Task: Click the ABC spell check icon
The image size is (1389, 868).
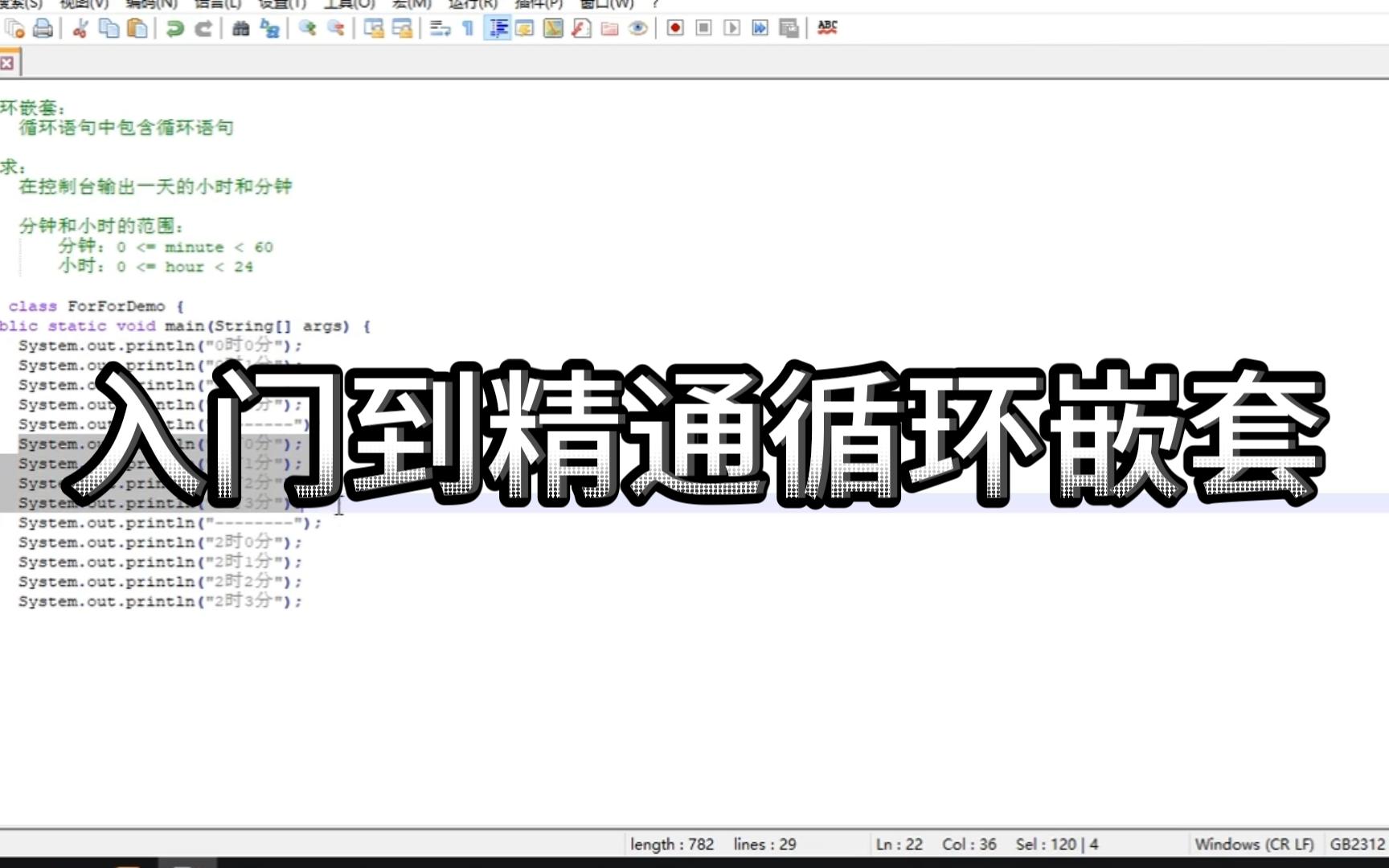Action: pyautogui.click(x=827, y=28)
